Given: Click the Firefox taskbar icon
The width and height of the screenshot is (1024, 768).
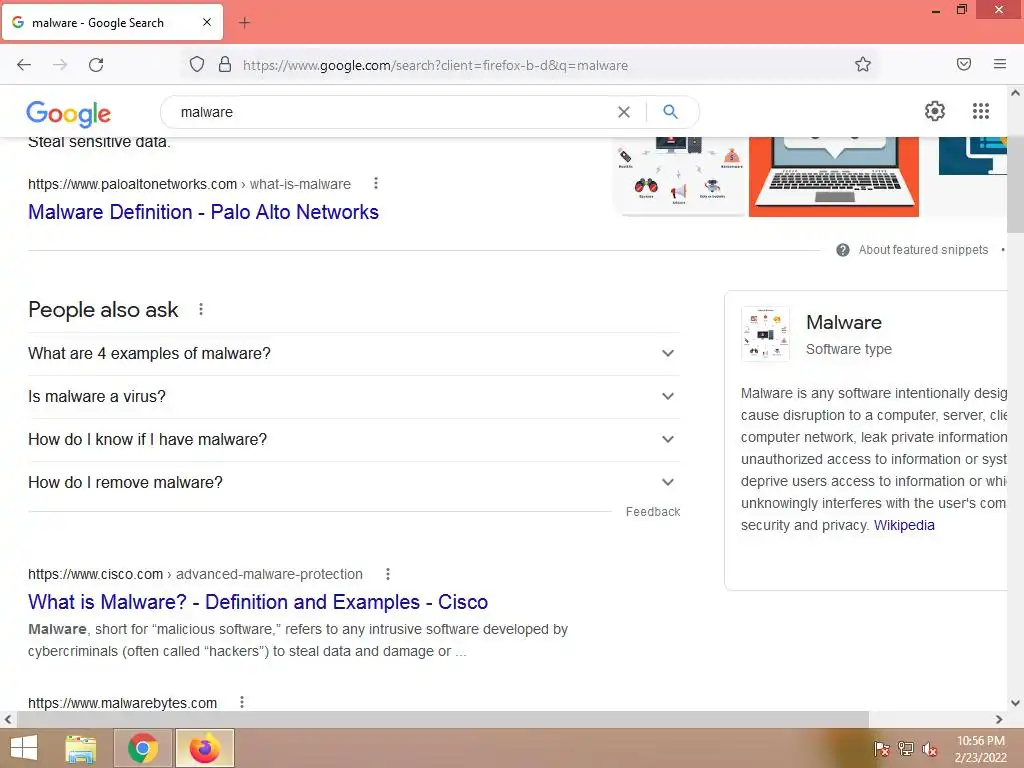Looking at the screenshot, I should [x=204, y=748].
